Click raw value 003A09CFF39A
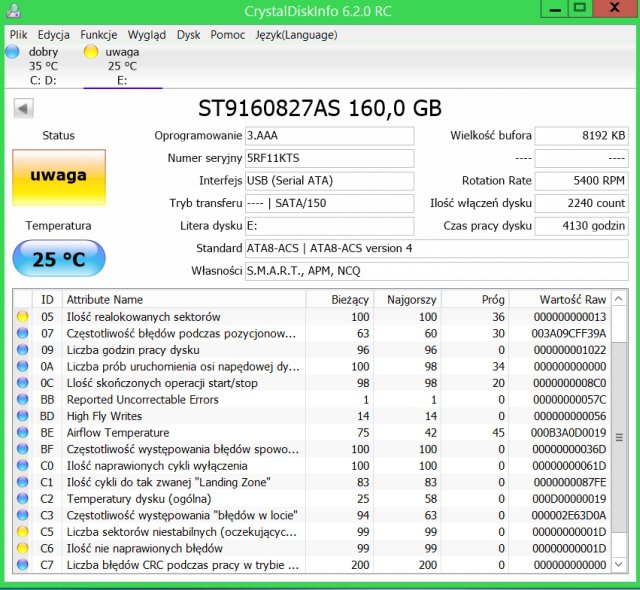 point(569,333)
